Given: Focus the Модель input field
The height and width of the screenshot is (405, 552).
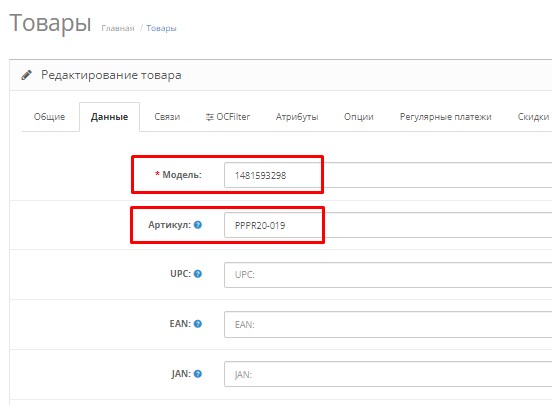Looking at the screenshot, I should click(388, 175).
